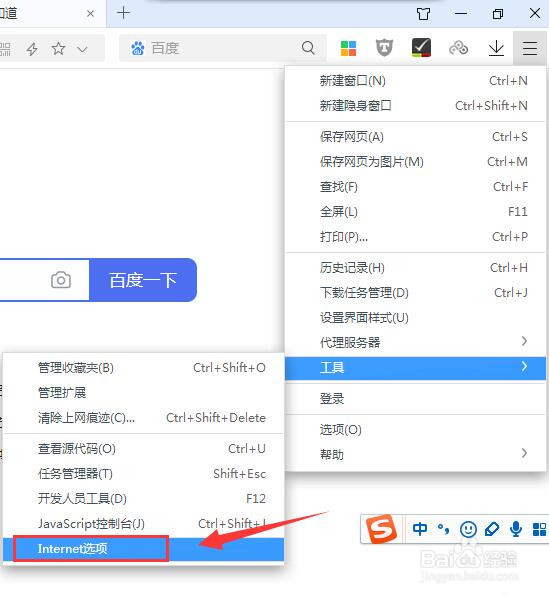
Task: Open the downloads arrow icon
Action: 496,49
